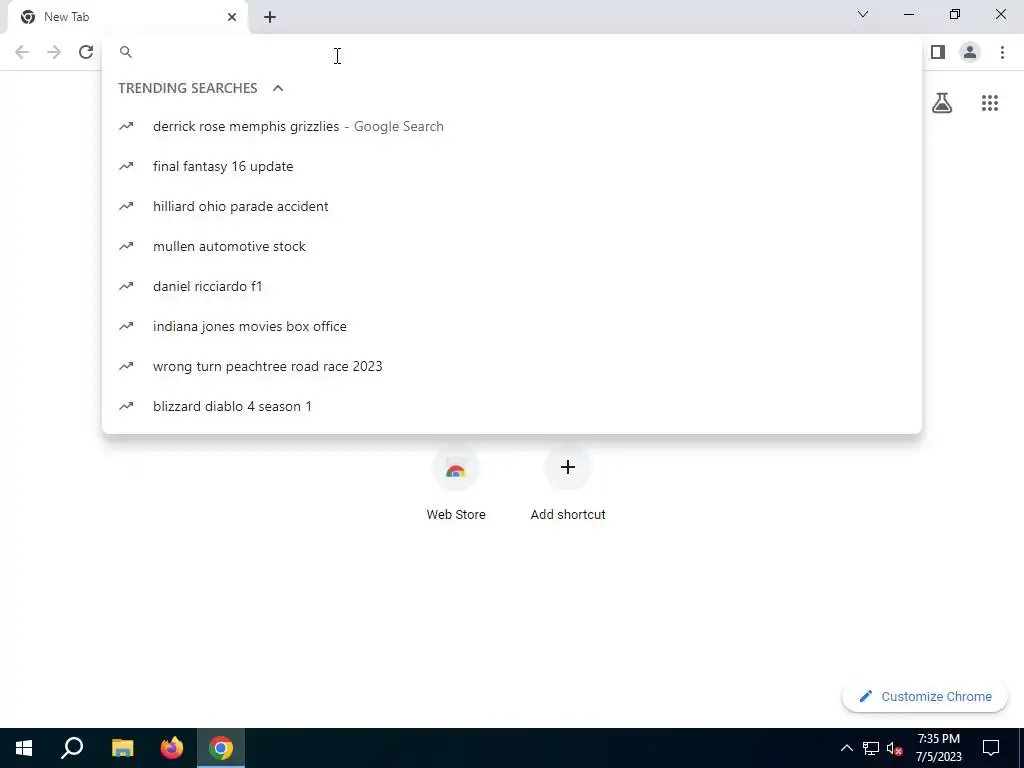Open the tab search chevron
1024x768 pixels.
pyautogui.click(x=863, y=14)
